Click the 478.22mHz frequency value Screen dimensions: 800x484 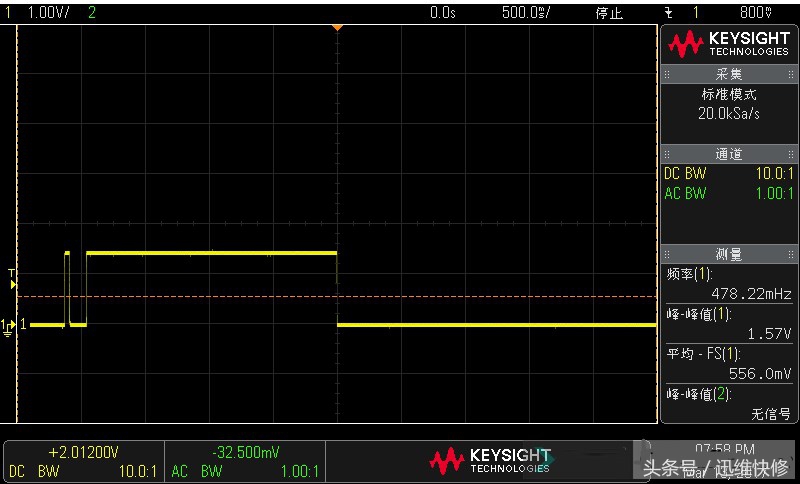pos(751,294)
